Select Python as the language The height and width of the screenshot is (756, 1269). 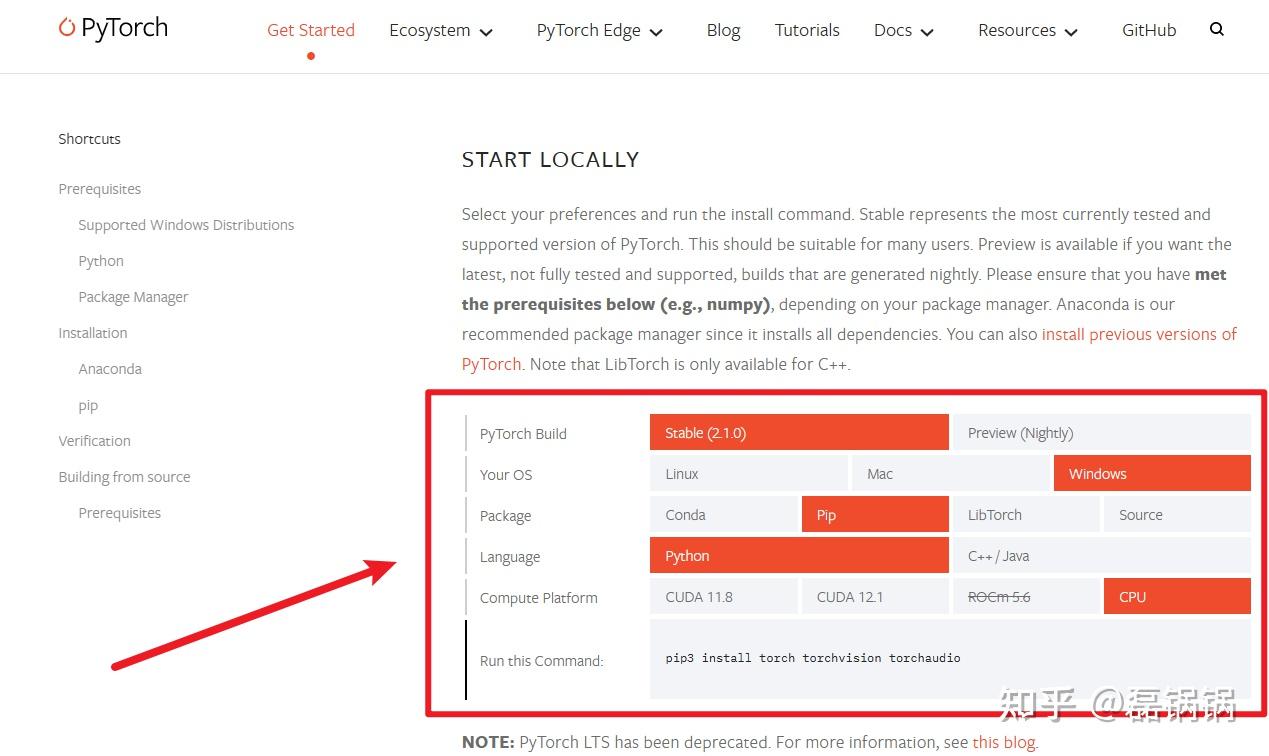[x=799, y=555]
